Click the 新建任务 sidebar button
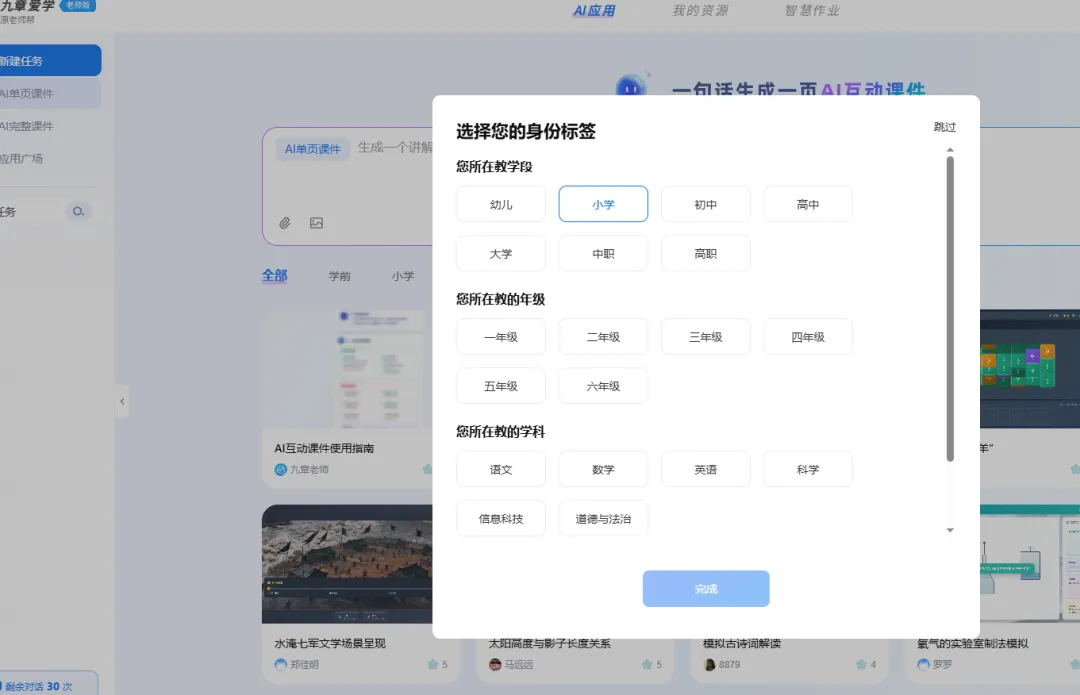 click(50, 61)
